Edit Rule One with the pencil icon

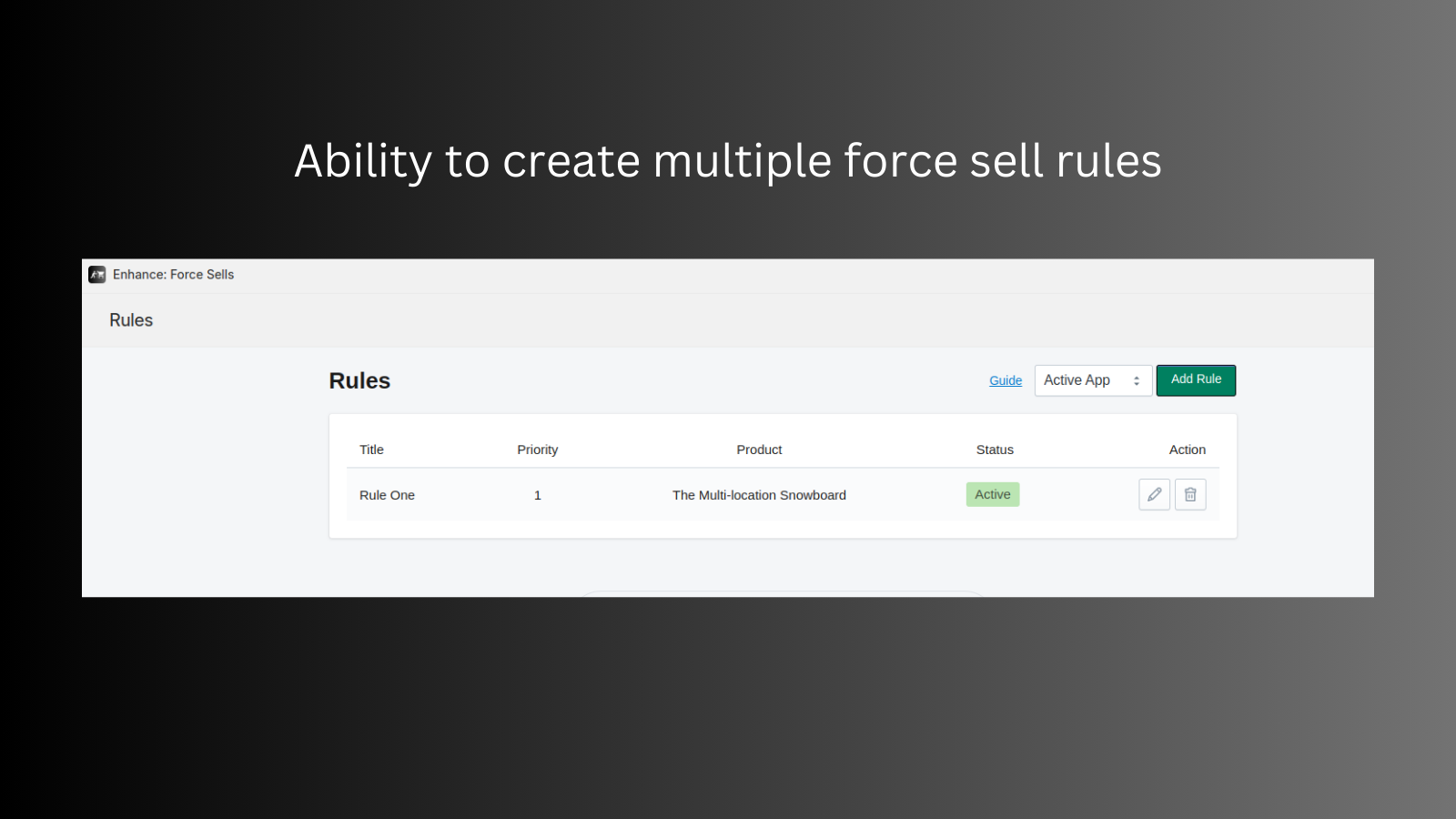1154,495
